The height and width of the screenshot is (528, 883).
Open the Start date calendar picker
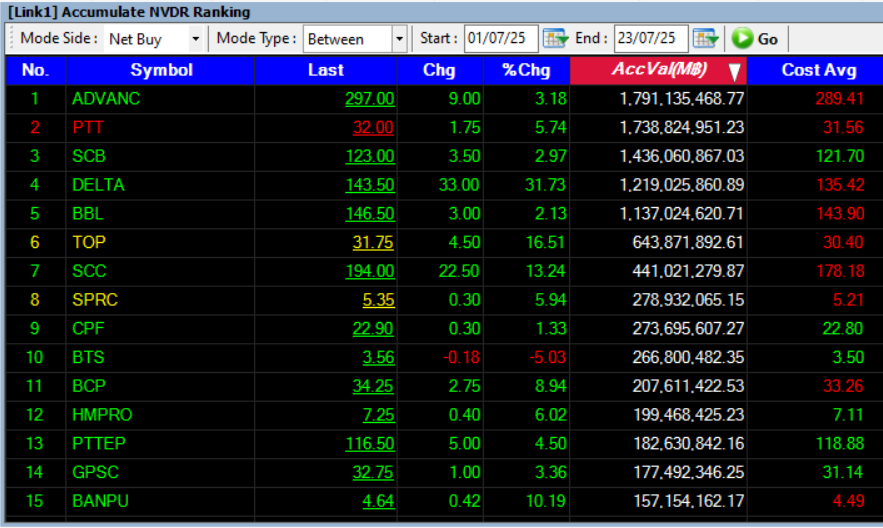(555, 38)
